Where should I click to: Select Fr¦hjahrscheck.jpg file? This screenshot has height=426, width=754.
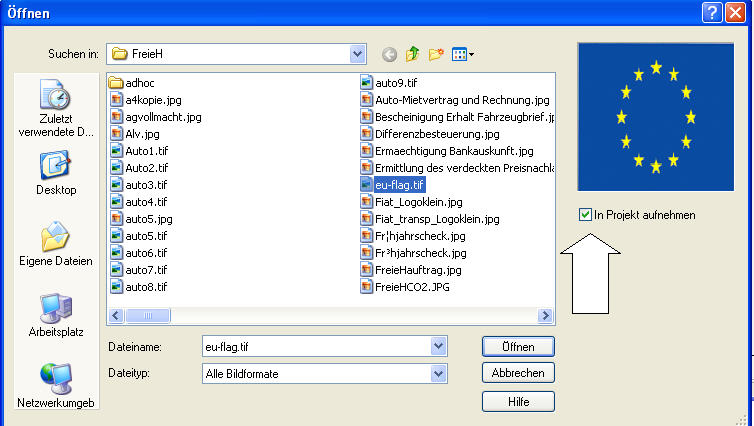click(x=413, y=236)
